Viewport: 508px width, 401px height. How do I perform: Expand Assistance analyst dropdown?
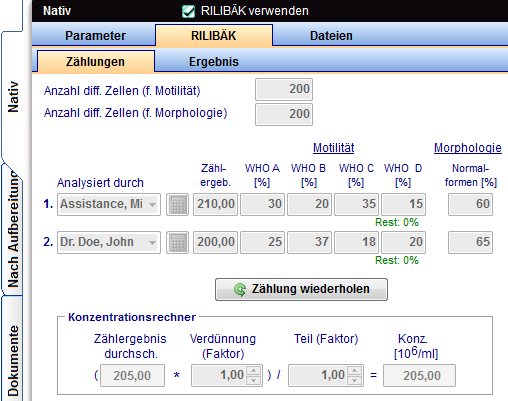pyautogui.click(x=152, y=204)
